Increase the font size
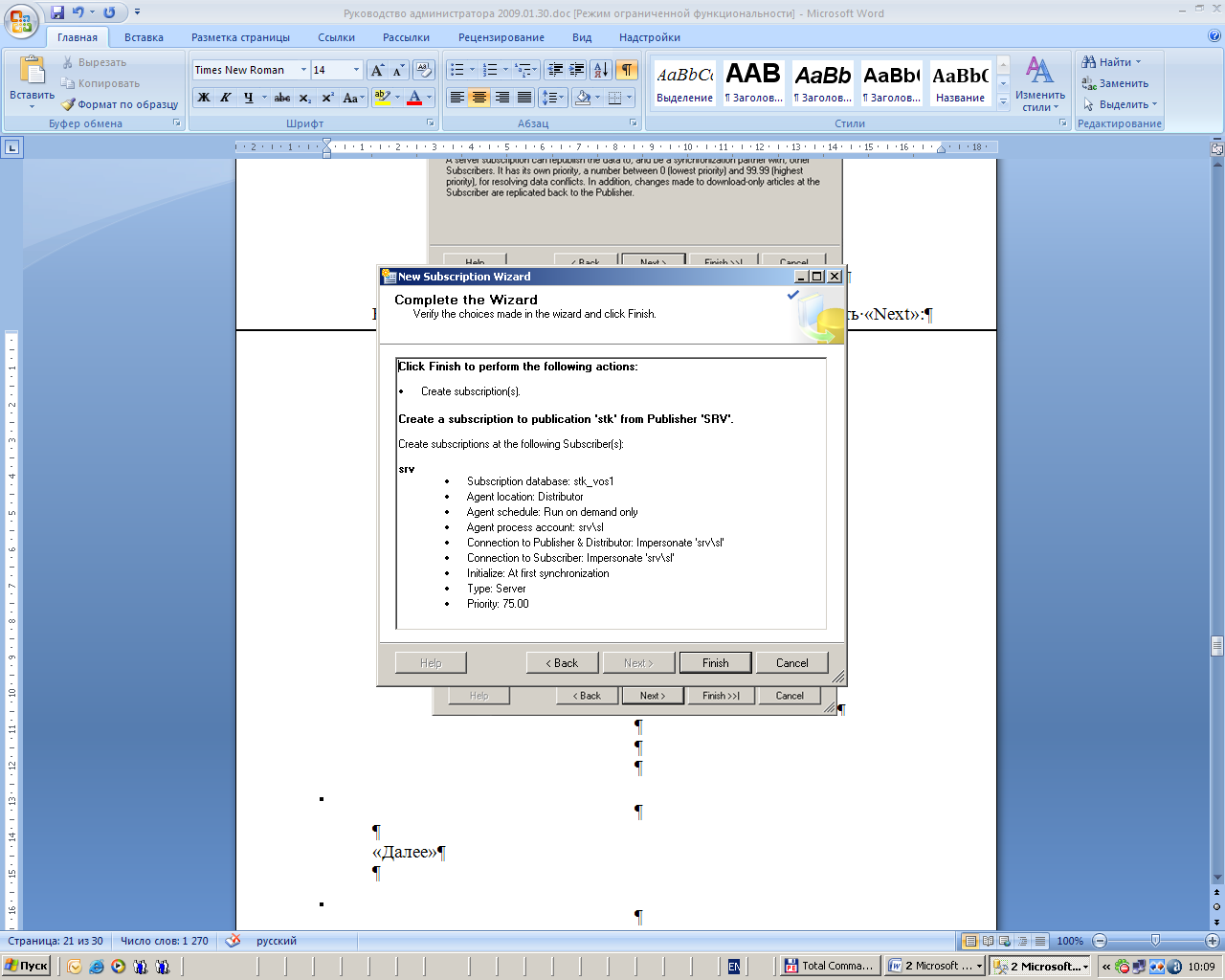The image size is (1225, 980). point(378,70)
